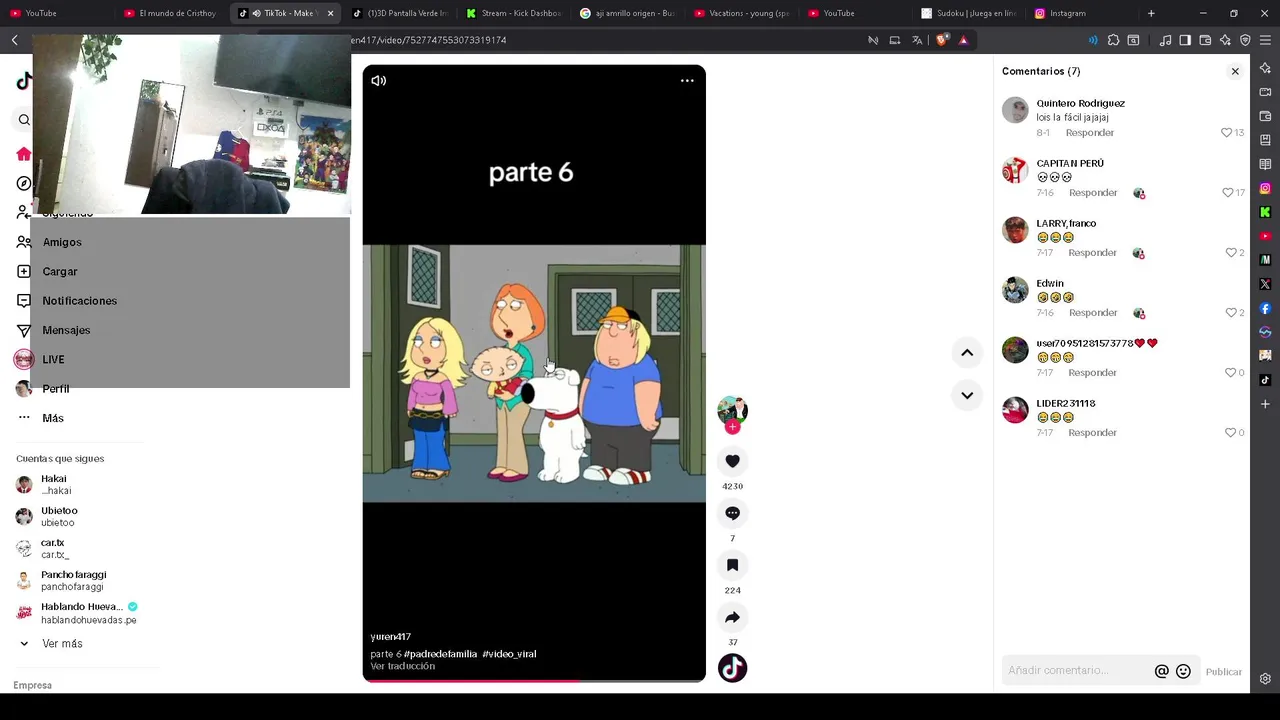
Task: Open LARRY,franco's profile avatar
Action: [1015, 230]
